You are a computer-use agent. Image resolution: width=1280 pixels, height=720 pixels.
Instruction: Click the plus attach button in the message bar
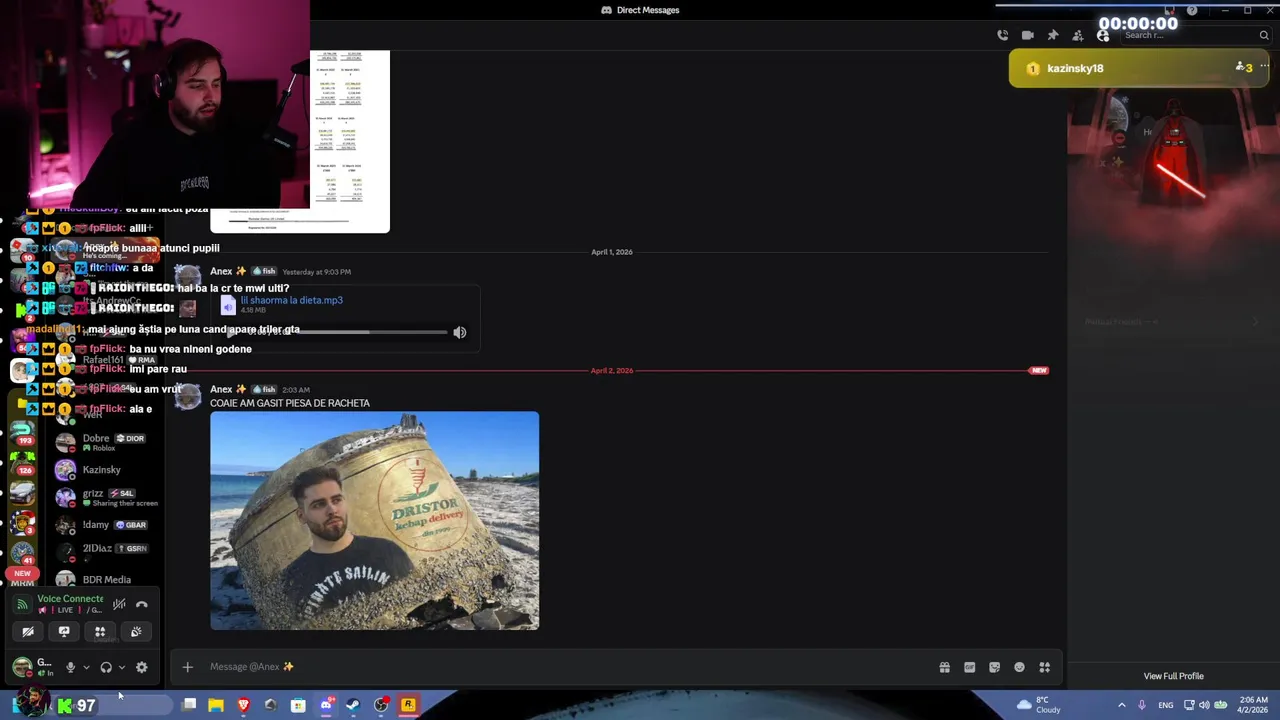click(187, 667)
